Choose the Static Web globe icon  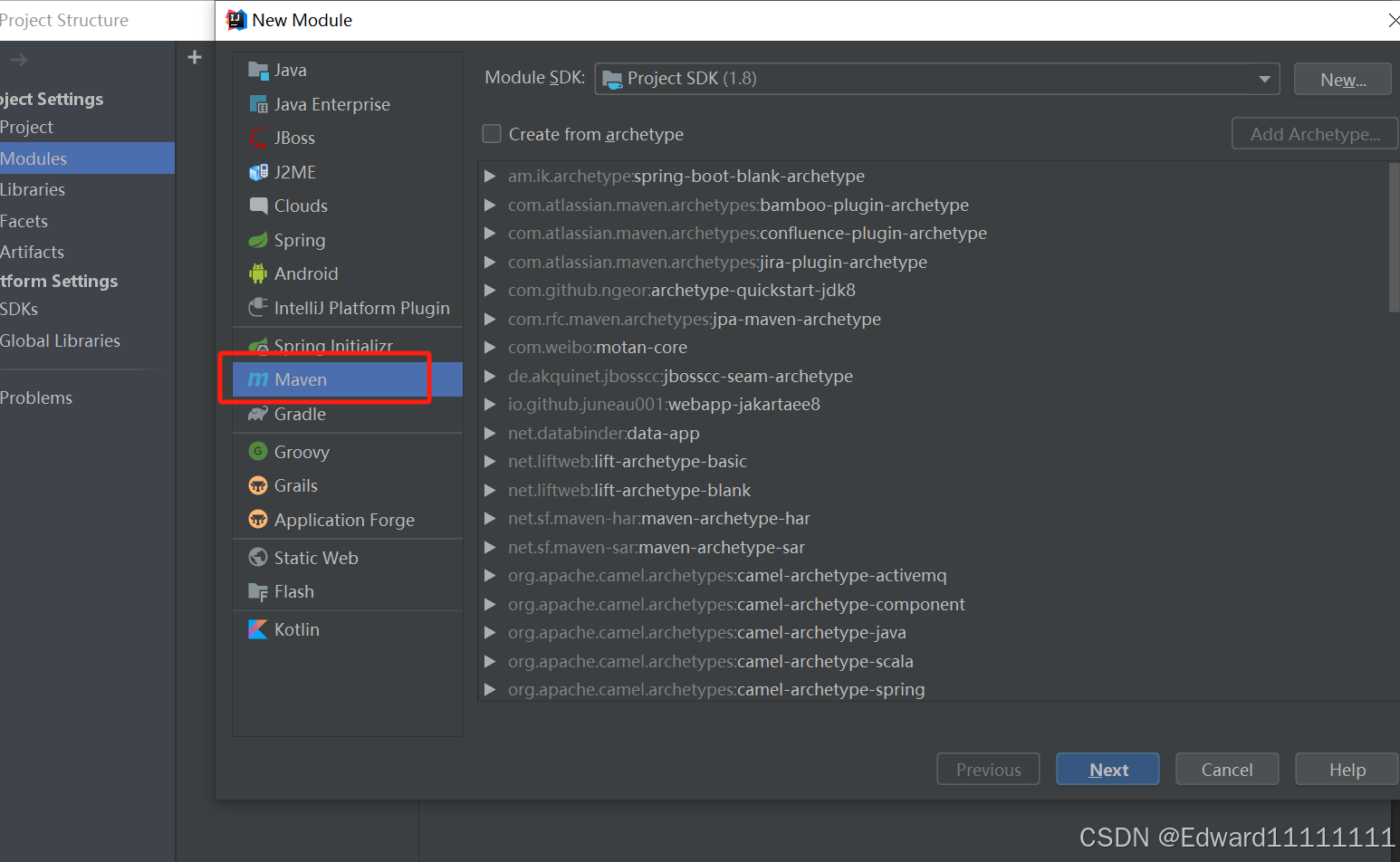point(258,557)
